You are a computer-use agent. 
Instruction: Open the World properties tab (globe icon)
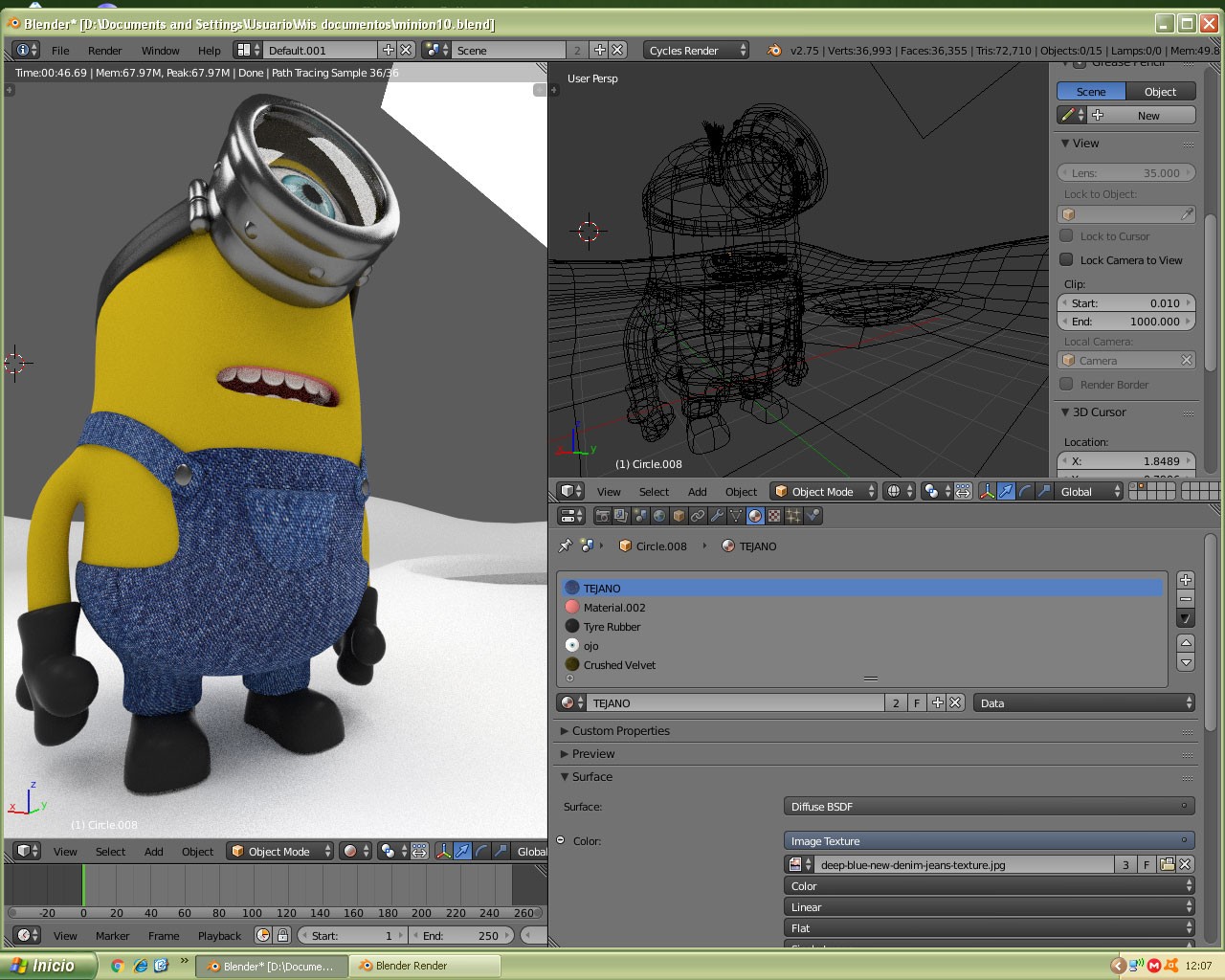point(658,515)
